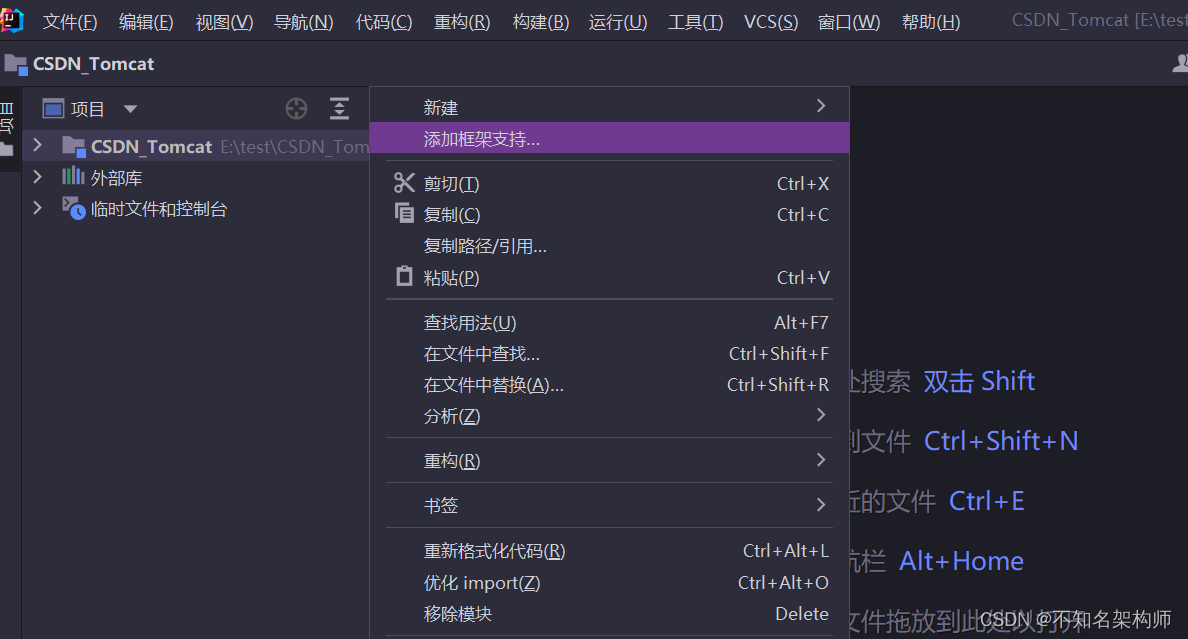This screenshot has width=1188, height=639.
Task: Click the collapse-all icon in project panel
Action: [338, 108]
